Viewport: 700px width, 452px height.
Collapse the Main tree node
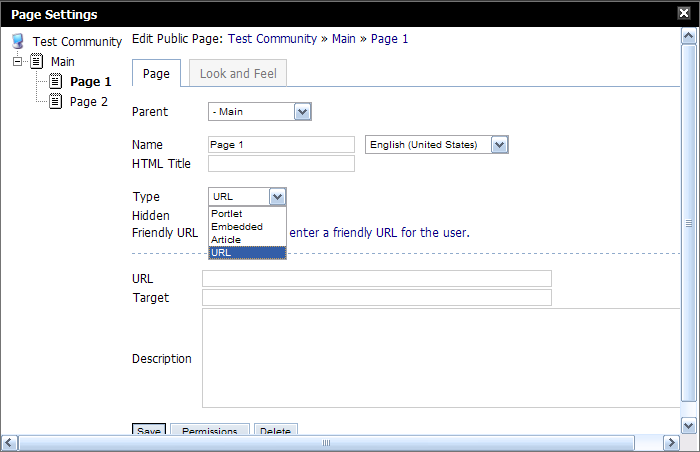pos(17,61)
